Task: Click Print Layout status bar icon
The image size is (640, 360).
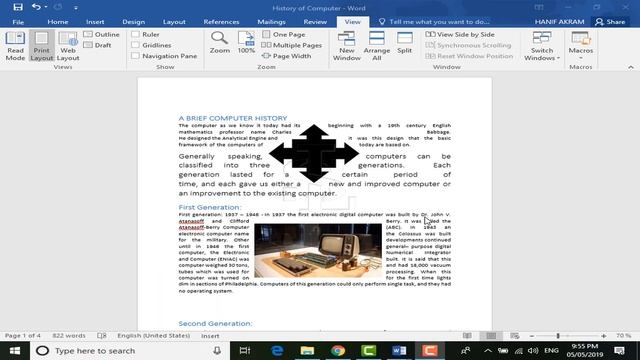Action: [491, 336]
